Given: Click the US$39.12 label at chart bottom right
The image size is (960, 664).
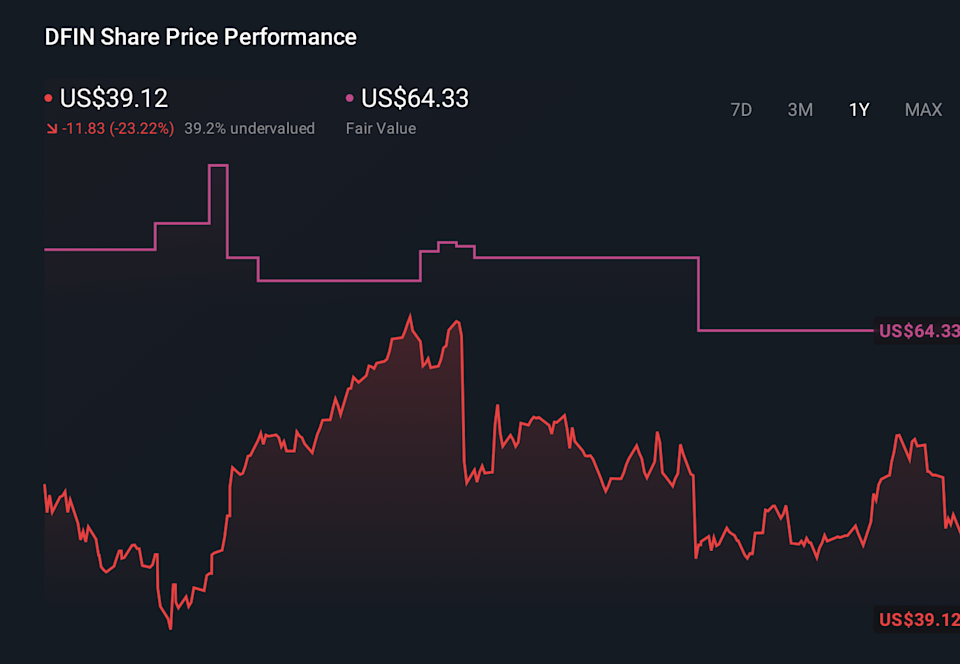Looking at the screenshot, I should pyautogui.click(x=918, y=620).
